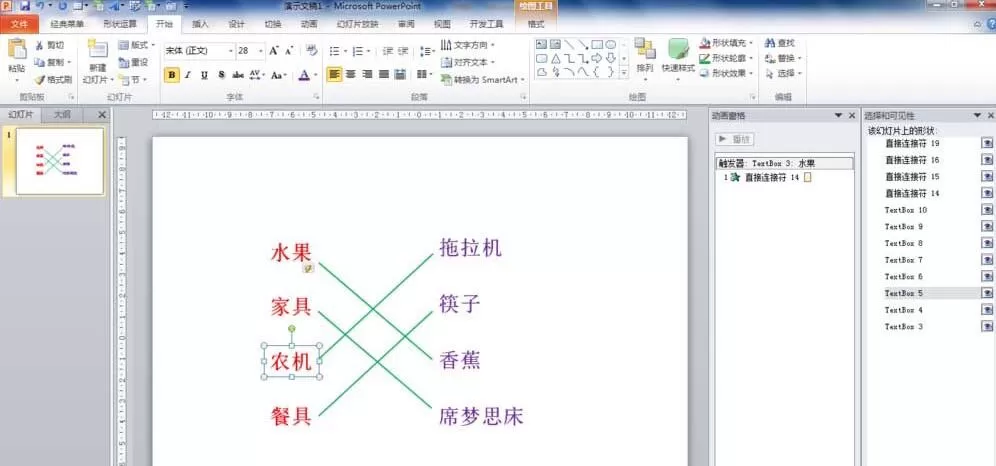Click the Play (播放) button in animation pane
The image size is (996, 466).
click(735, 139)
